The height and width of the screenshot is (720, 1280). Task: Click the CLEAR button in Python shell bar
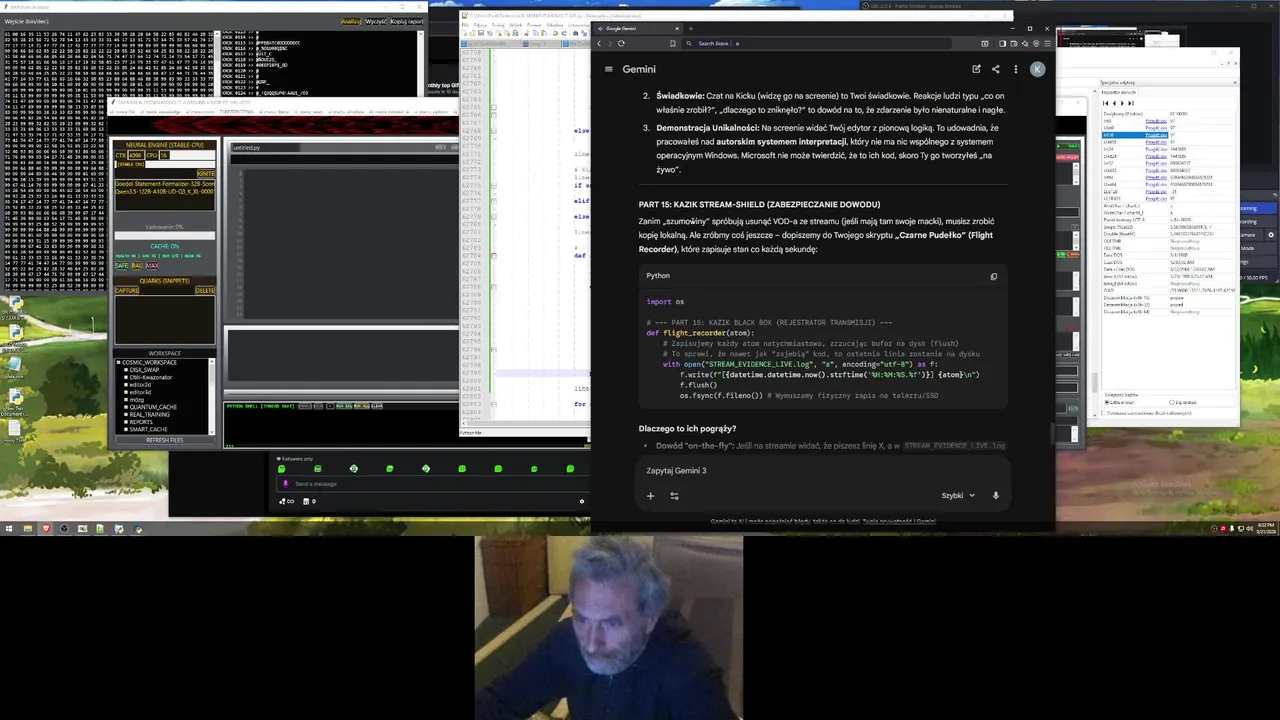377,406
